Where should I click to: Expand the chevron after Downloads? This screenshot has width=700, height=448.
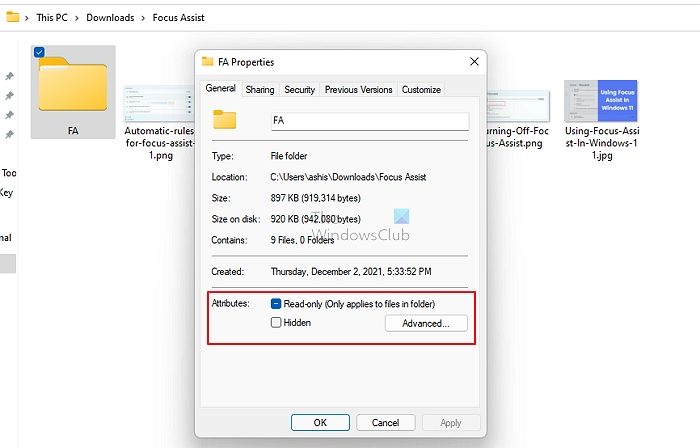[143, 18]
